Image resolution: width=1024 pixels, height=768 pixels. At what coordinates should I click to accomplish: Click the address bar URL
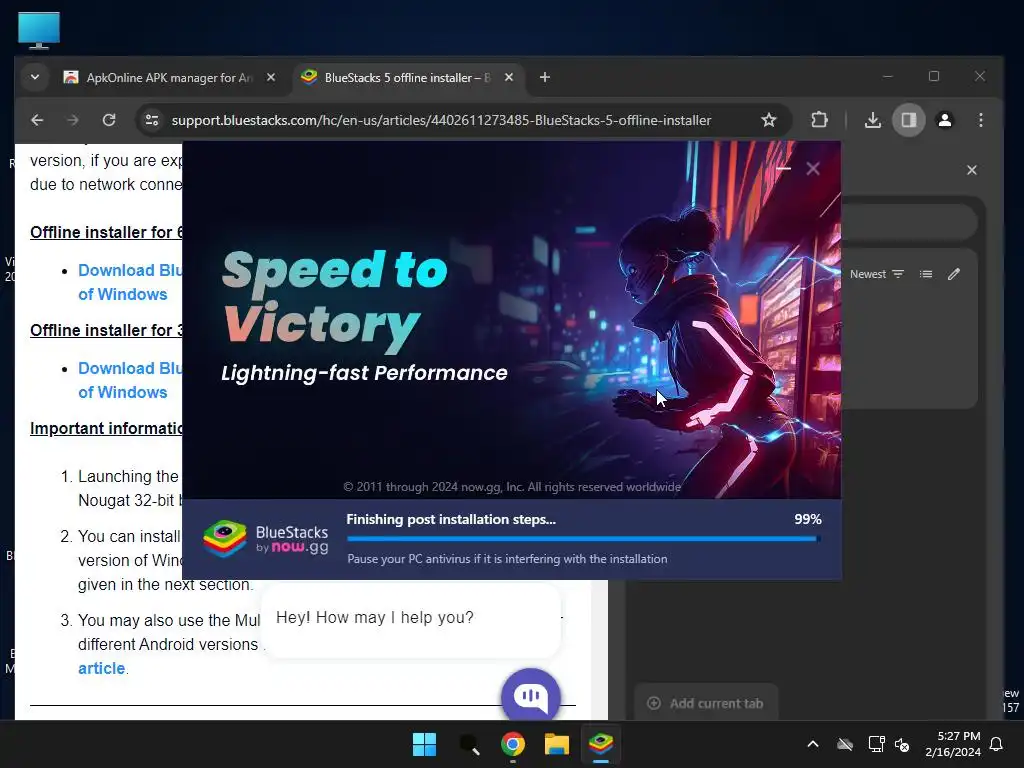pyautogui.click(x=441, y=120)
